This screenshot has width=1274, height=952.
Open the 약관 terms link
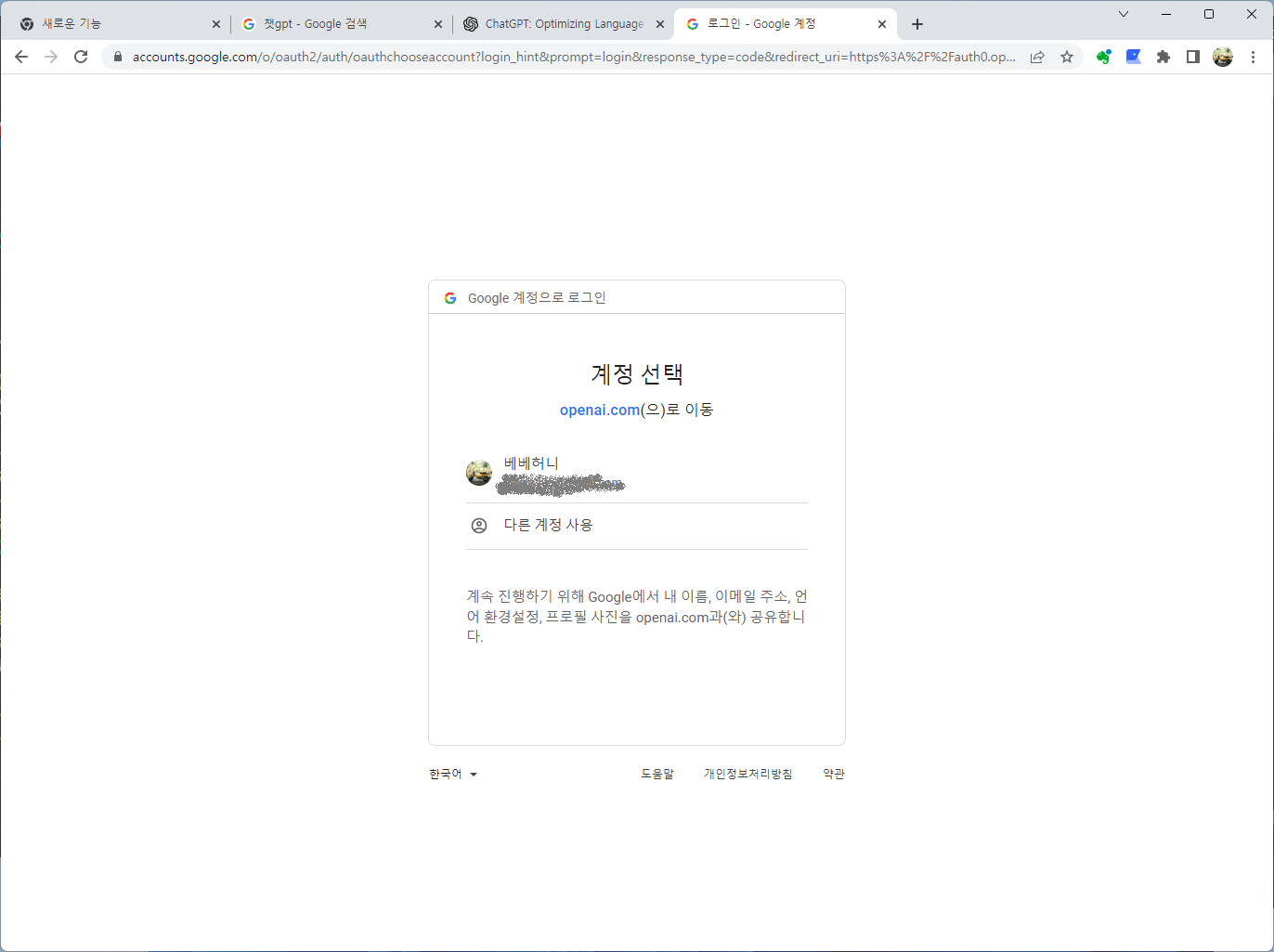834,774
